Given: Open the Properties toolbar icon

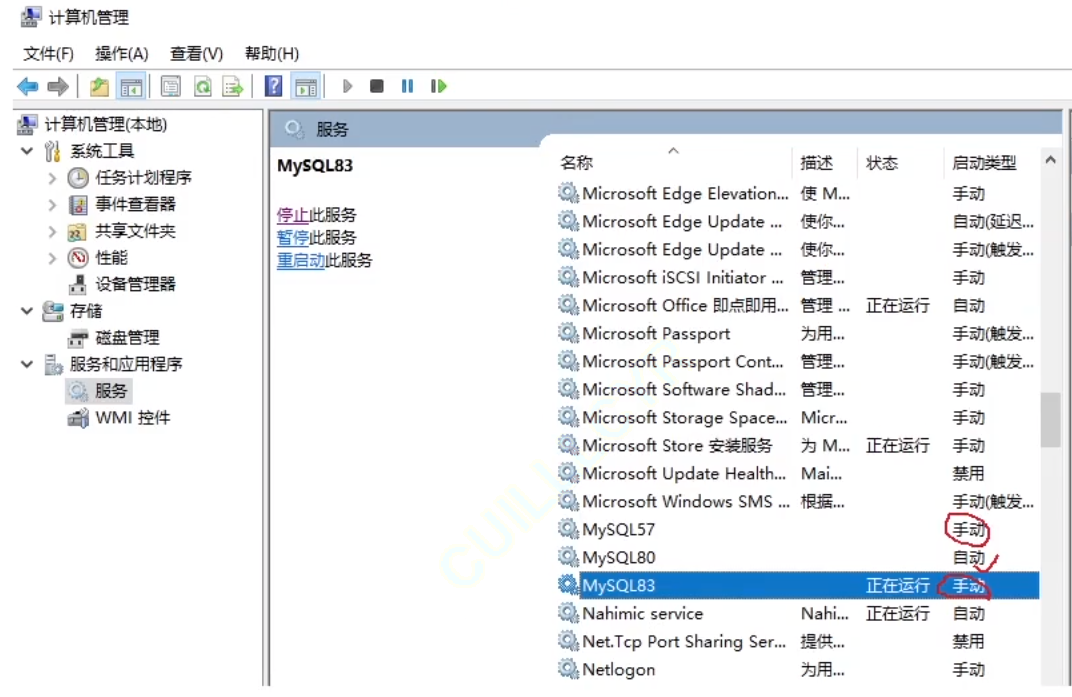Looking at the screenshot, I should (x=170, y=86).
